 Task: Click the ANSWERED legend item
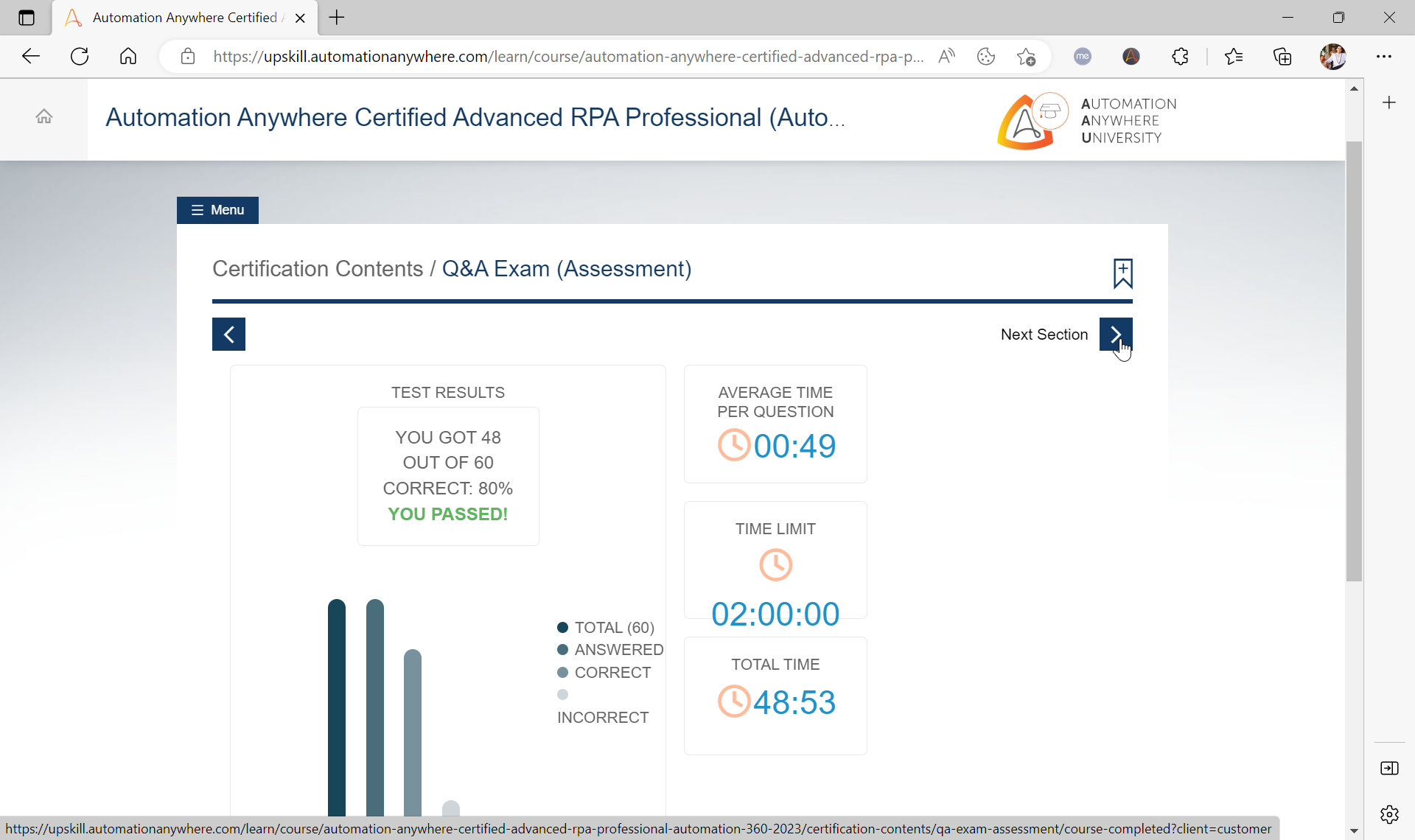click(610, 650)
